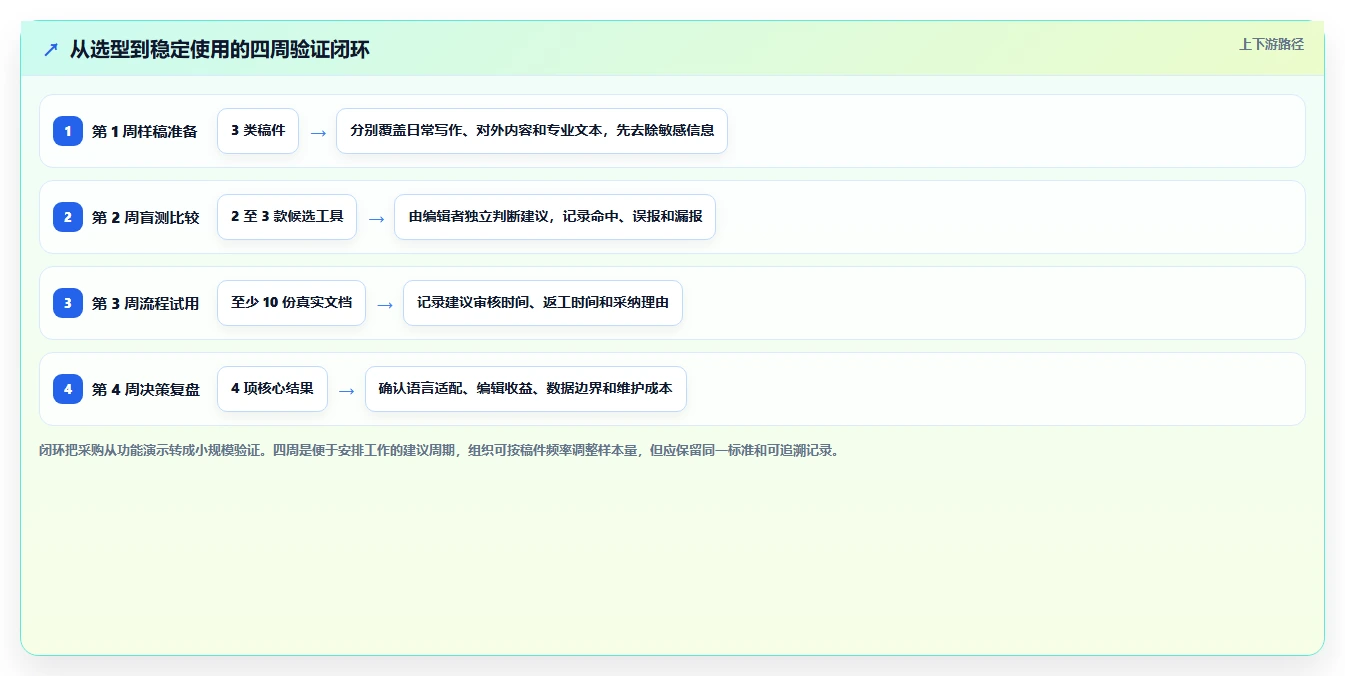Click the footnote starting 闭环把采购从功能演示
This screenshot has width=1345, height=676.
tap(440, 450)
